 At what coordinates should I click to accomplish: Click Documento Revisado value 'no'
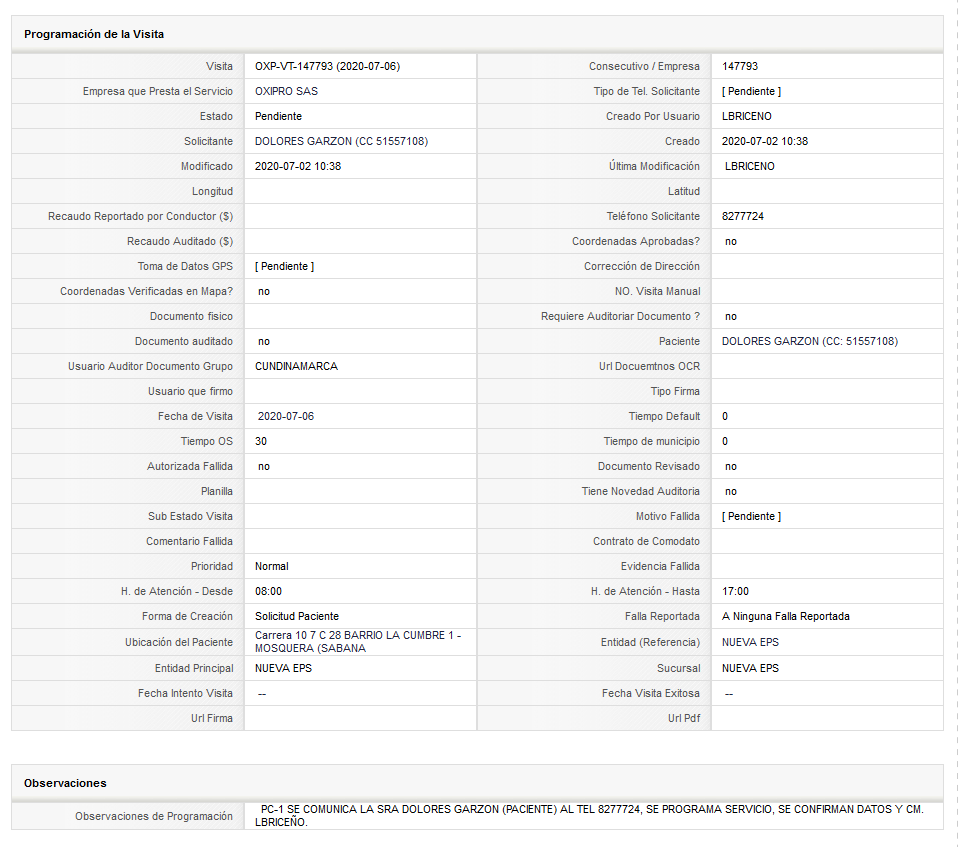pos(731,466)
